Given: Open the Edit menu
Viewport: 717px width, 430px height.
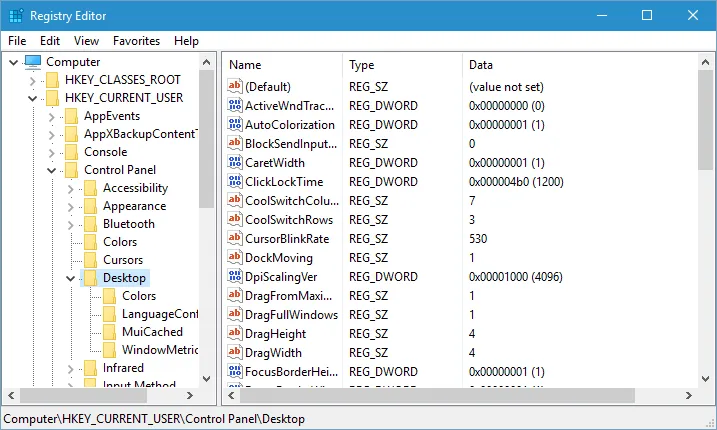Looking at the screenshot, I should click(50, 41).
